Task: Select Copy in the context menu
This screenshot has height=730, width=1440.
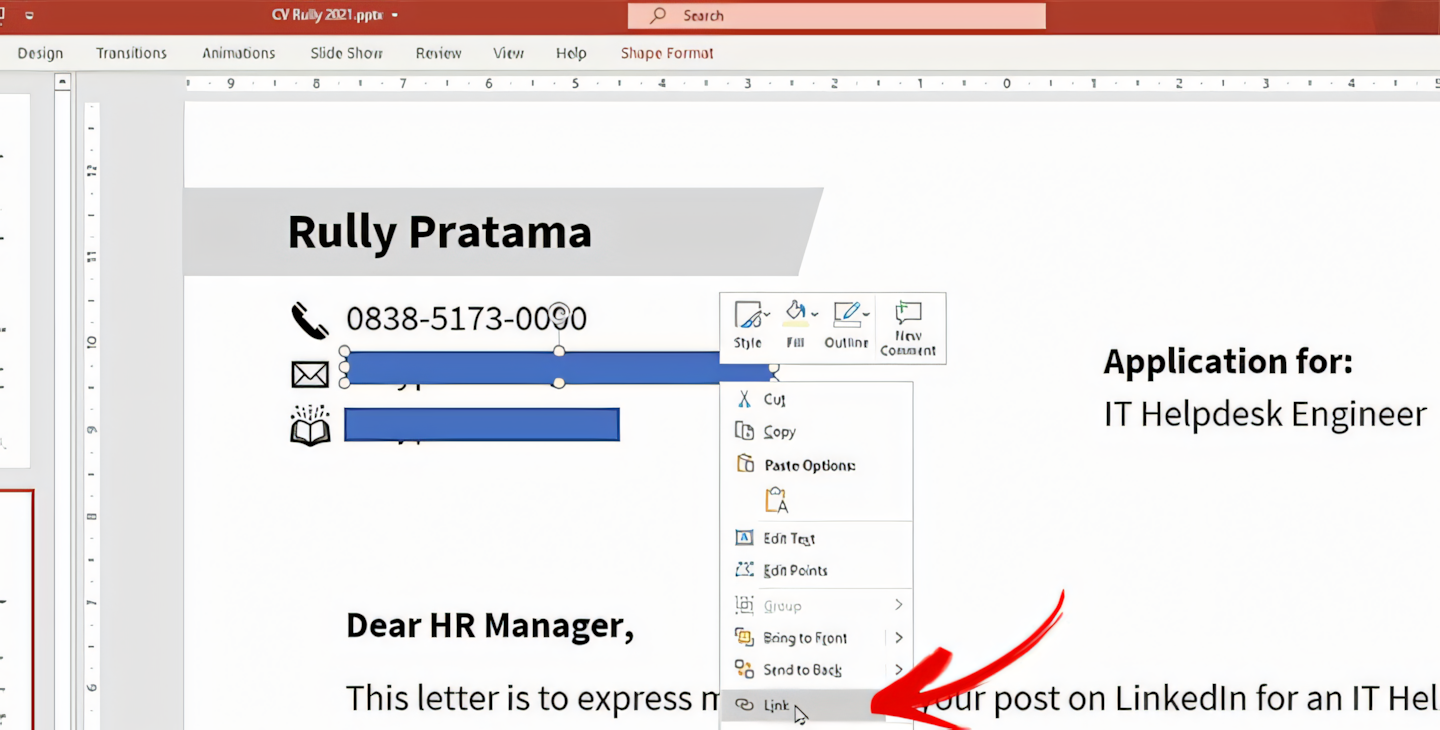Action: tap(779, 432)
